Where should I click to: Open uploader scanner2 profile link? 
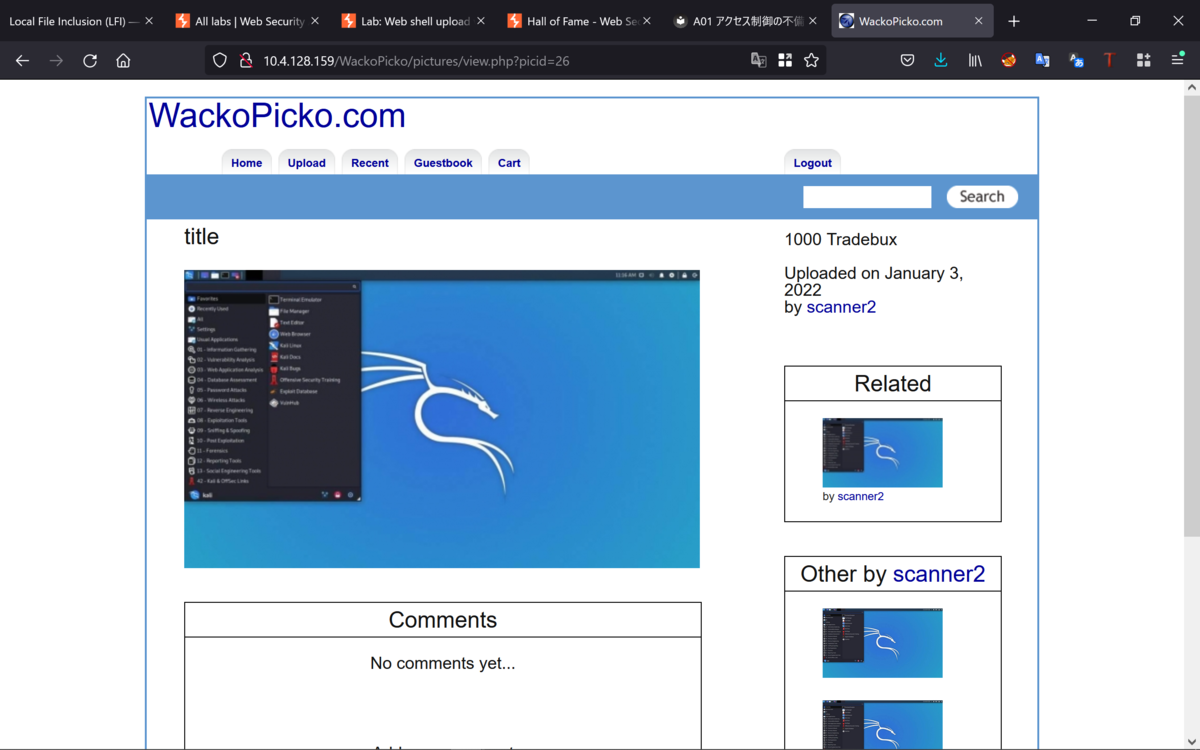click(841, 307)
